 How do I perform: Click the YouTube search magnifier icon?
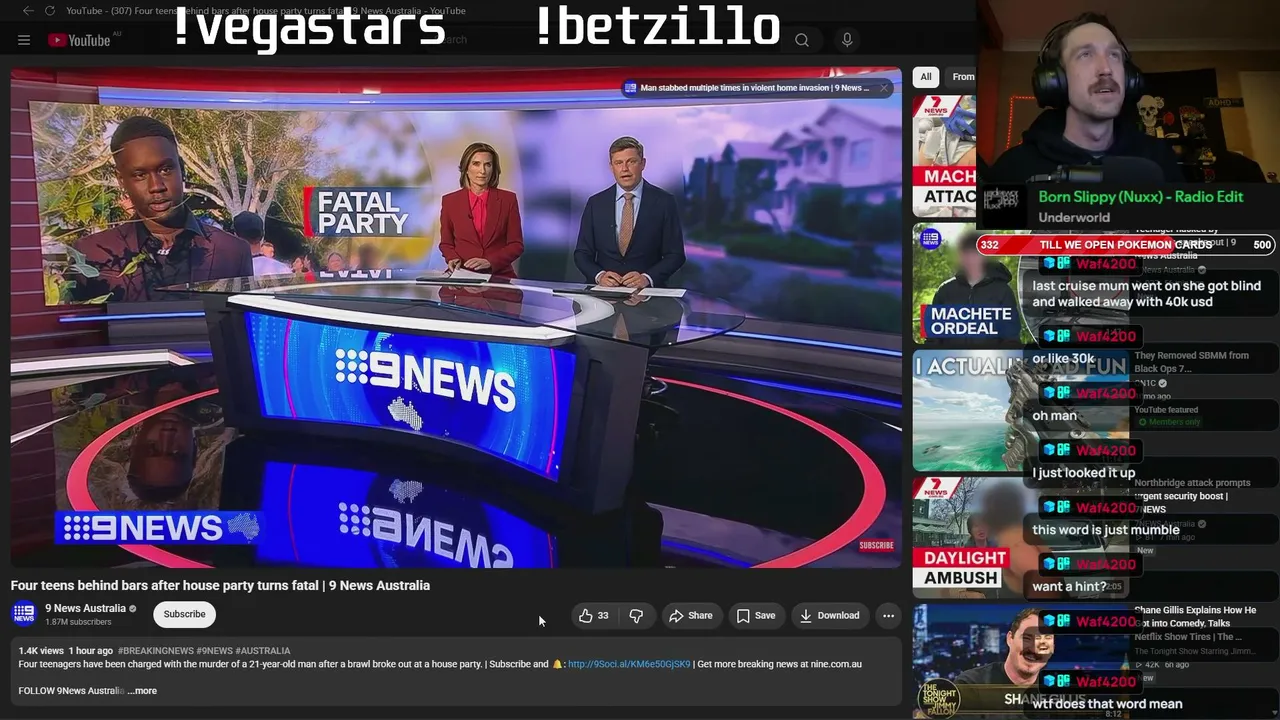click(x=802, y=40)
